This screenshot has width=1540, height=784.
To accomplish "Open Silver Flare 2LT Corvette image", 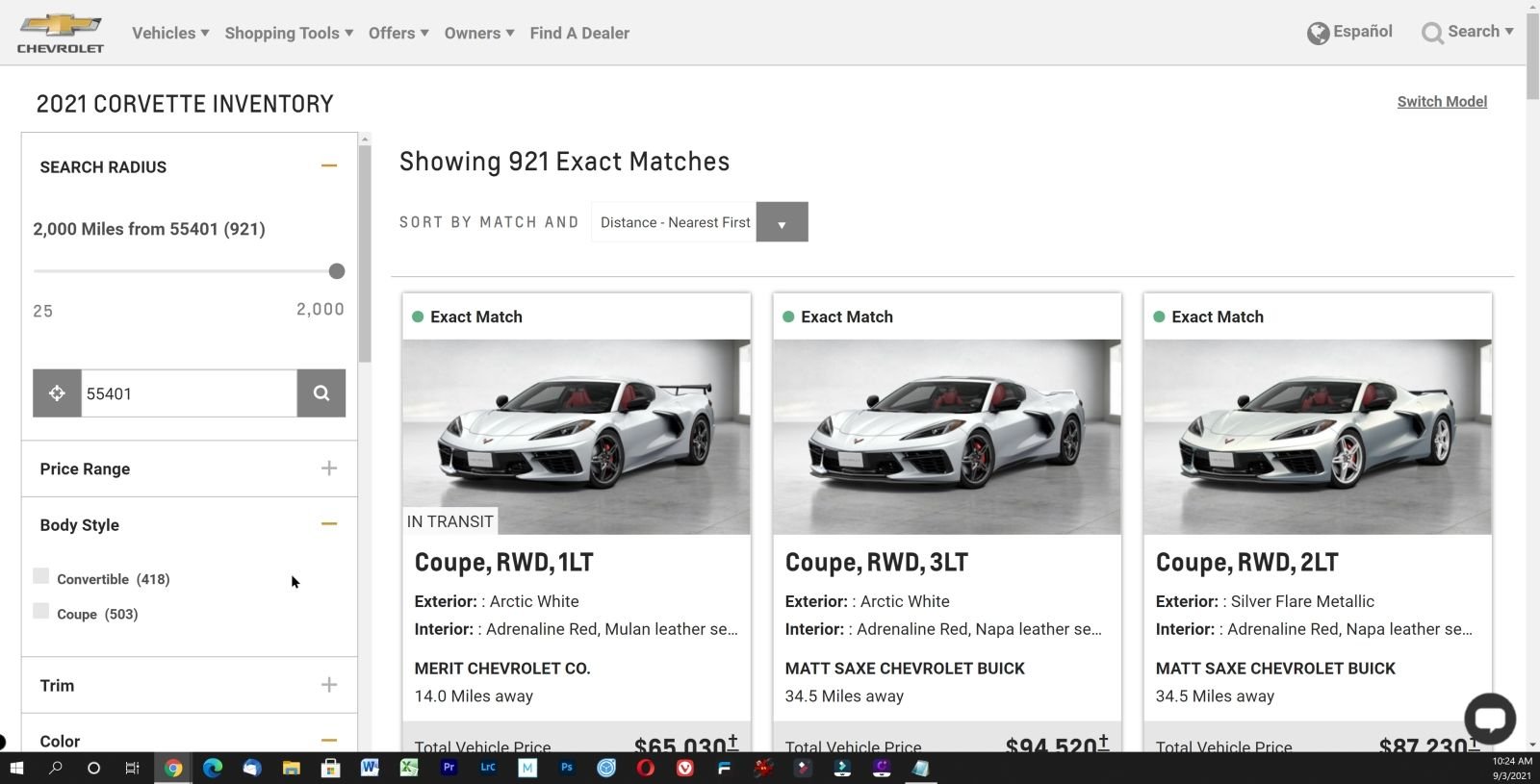I will click(x=1318, y=437).
